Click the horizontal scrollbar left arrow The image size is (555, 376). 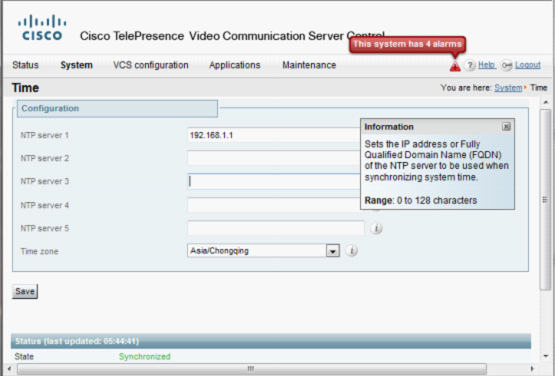pos(9,369)
